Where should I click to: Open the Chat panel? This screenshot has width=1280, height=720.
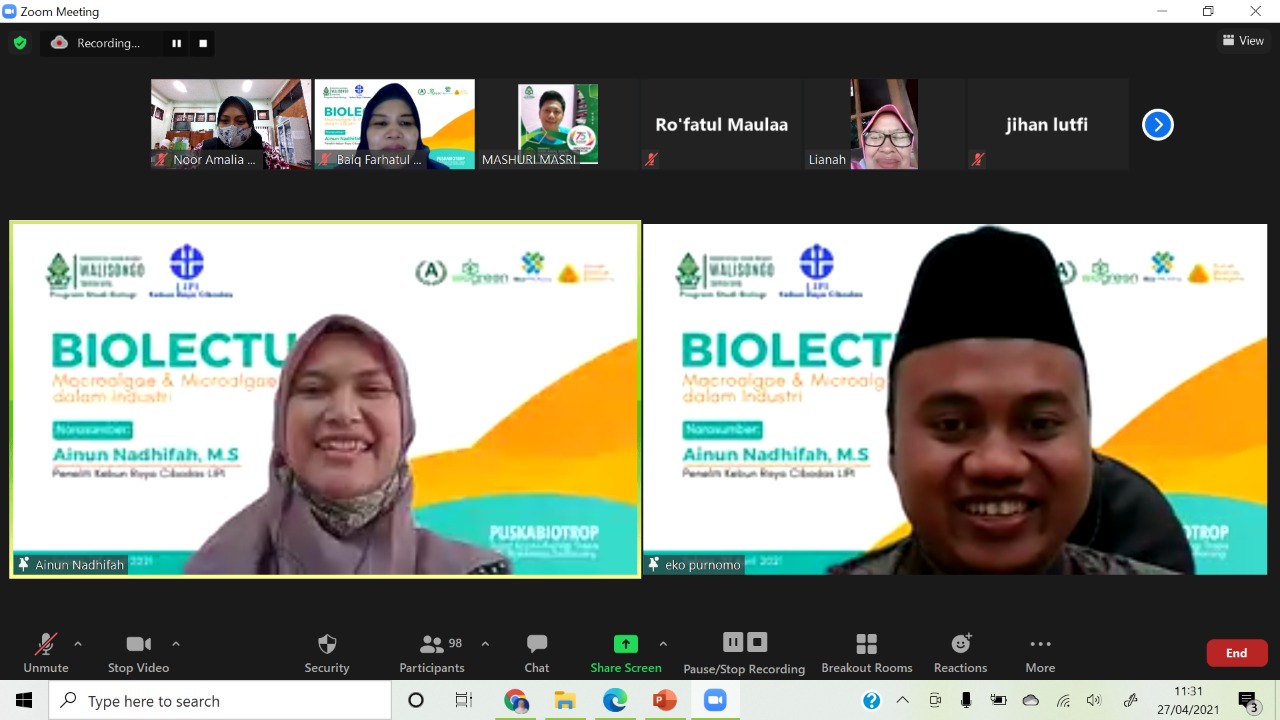point(537,653)
